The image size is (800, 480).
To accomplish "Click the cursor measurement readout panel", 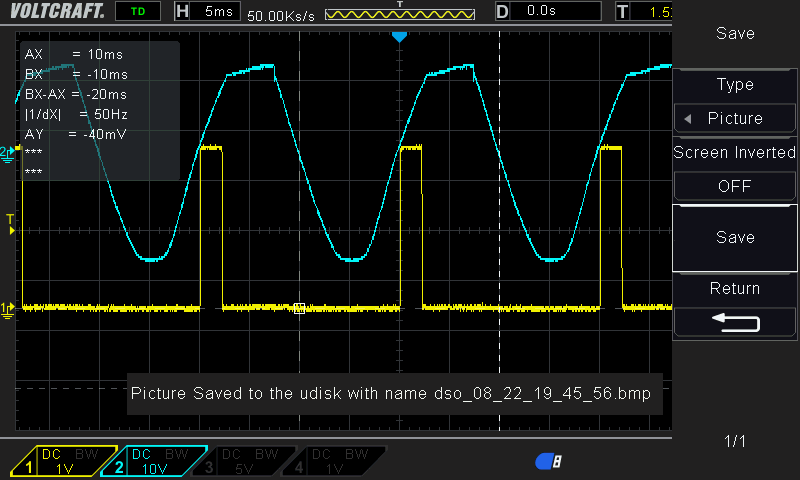I will click(100, 110).
